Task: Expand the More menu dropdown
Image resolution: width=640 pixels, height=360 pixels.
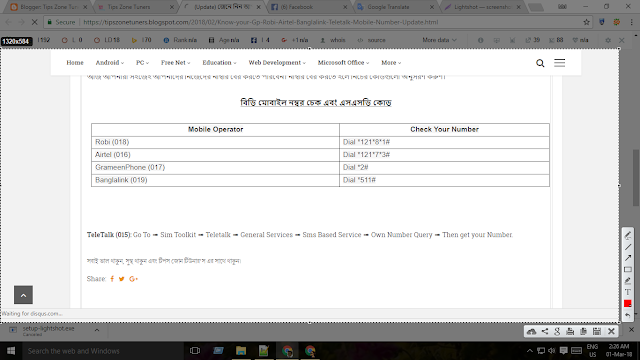Action: click(x=391, y=62)
